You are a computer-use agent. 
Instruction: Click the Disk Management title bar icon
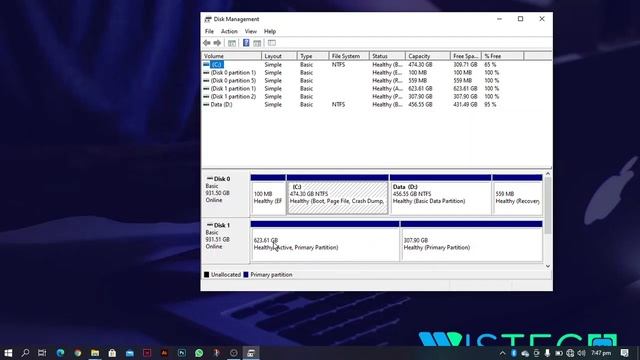208,19
